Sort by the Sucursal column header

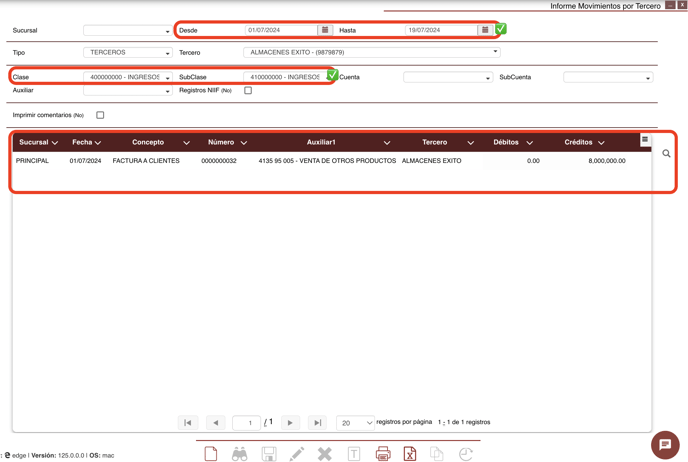pyautogui.click(x=34, y=142)
